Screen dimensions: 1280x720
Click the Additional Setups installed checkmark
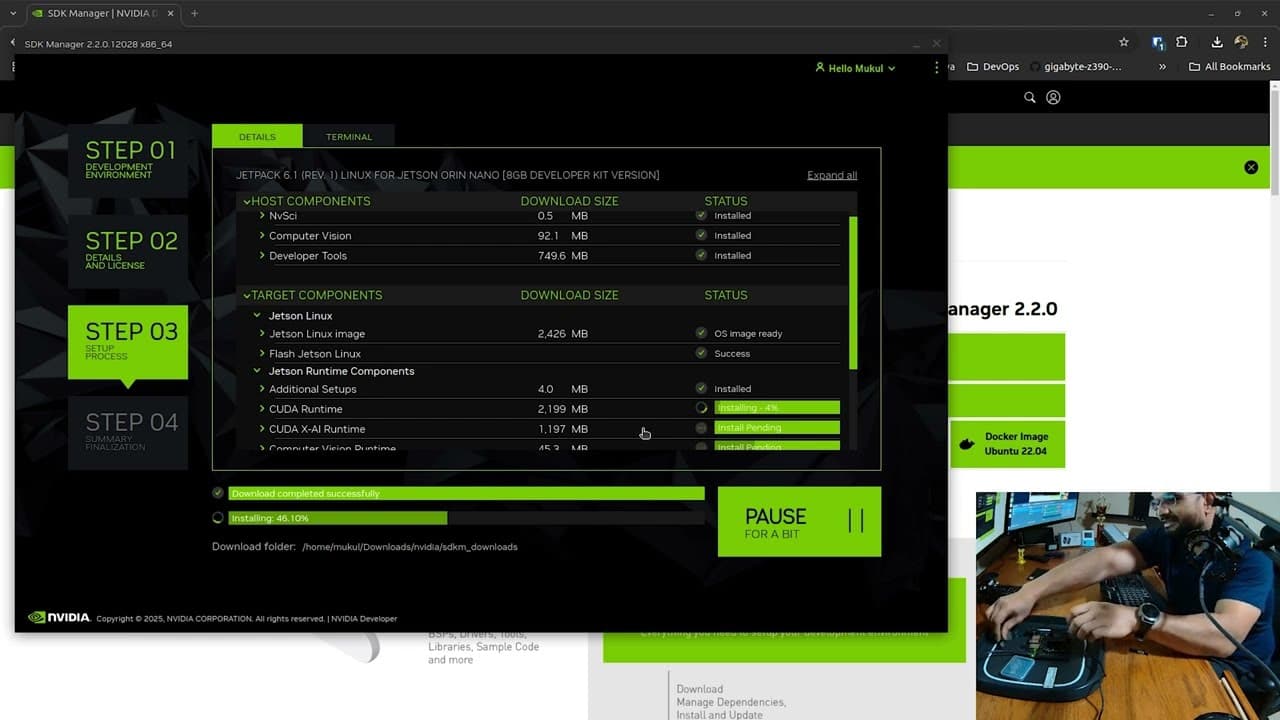coord(701,388)
